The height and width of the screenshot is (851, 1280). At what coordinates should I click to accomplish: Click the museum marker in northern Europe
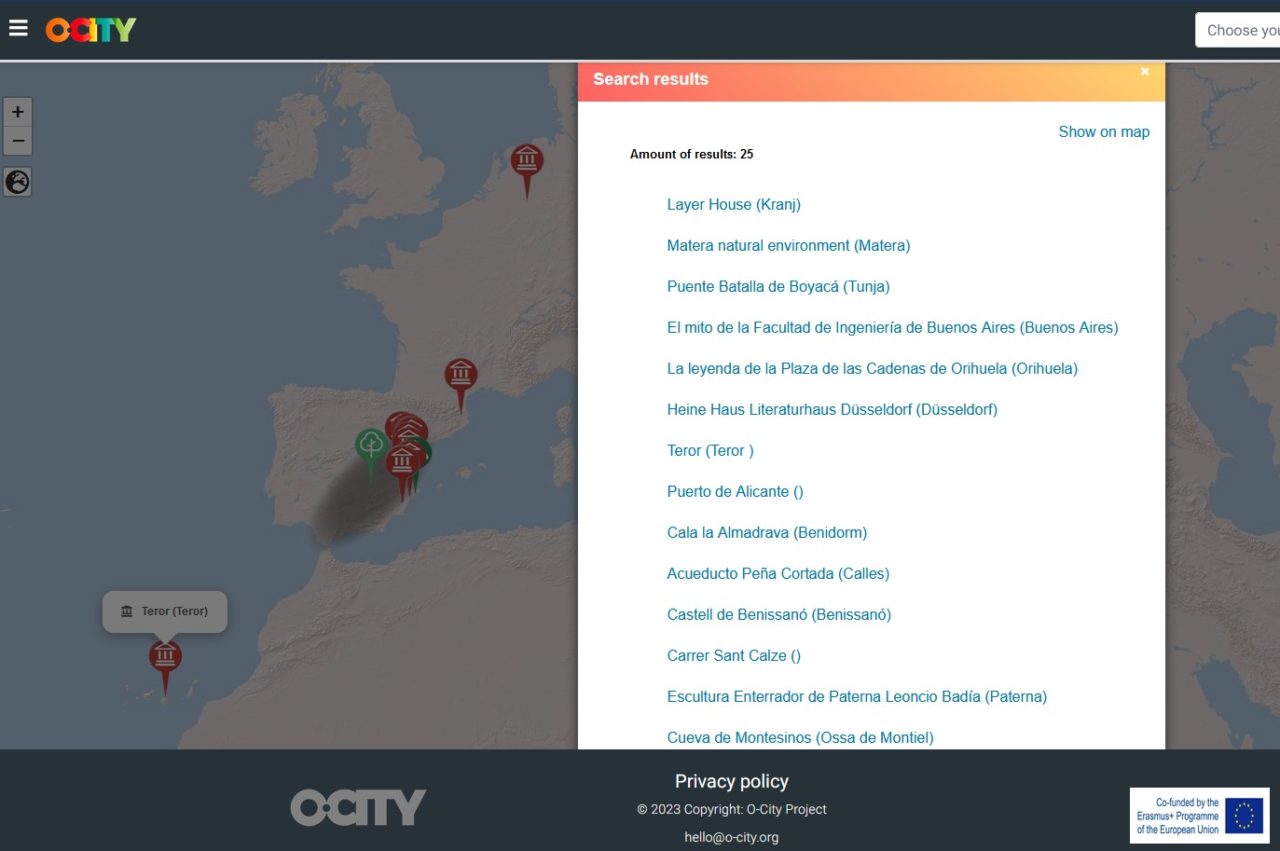click(527, 162)
